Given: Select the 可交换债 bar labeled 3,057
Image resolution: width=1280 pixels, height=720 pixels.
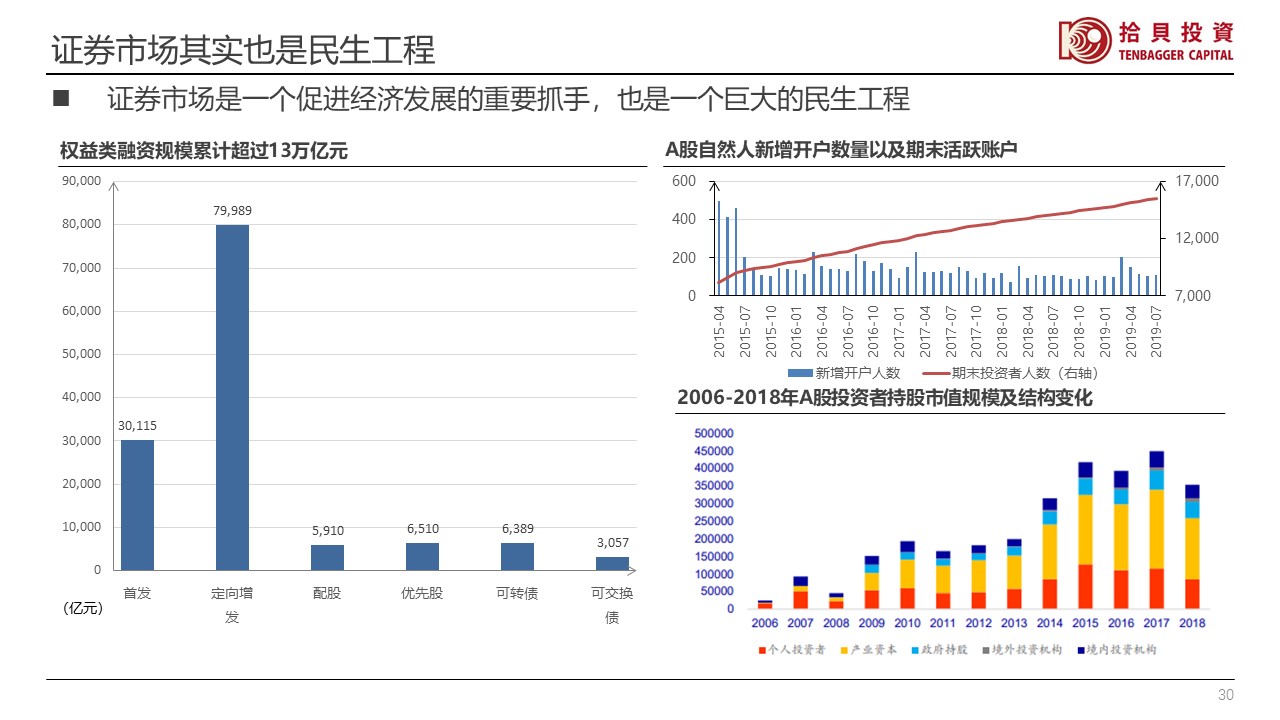Looking at the screenshot, I should [x=612, y=563].
